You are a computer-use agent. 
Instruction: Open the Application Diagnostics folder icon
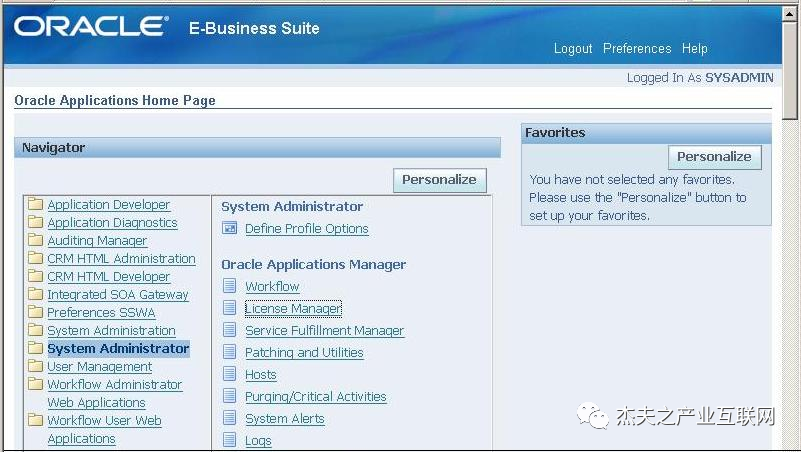pyautogui.click(x=35, y=222)
